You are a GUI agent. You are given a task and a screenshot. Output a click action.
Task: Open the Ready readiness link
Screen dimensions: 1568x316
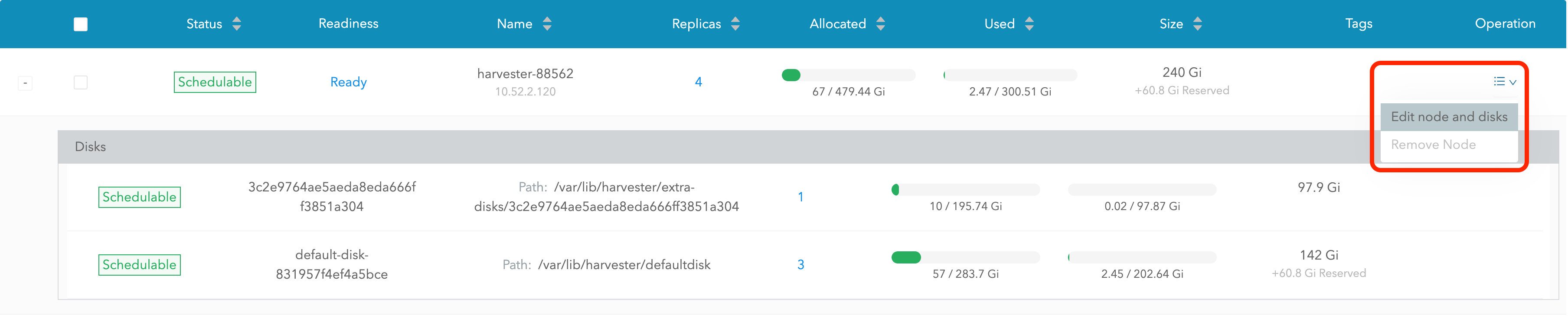click(348, 82)
